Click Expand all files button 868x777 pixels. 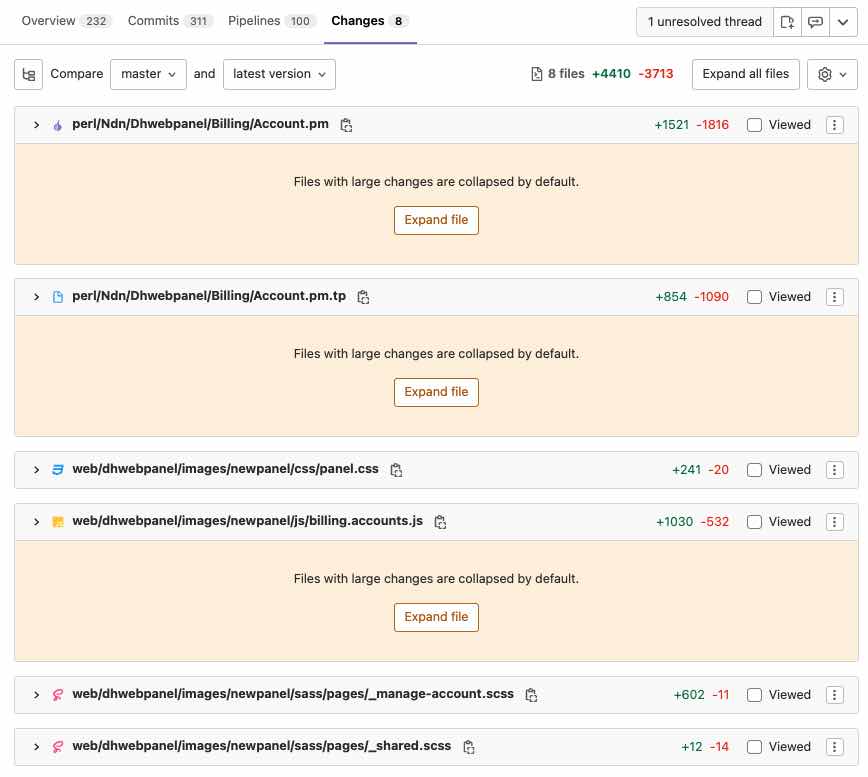point(746,74)
